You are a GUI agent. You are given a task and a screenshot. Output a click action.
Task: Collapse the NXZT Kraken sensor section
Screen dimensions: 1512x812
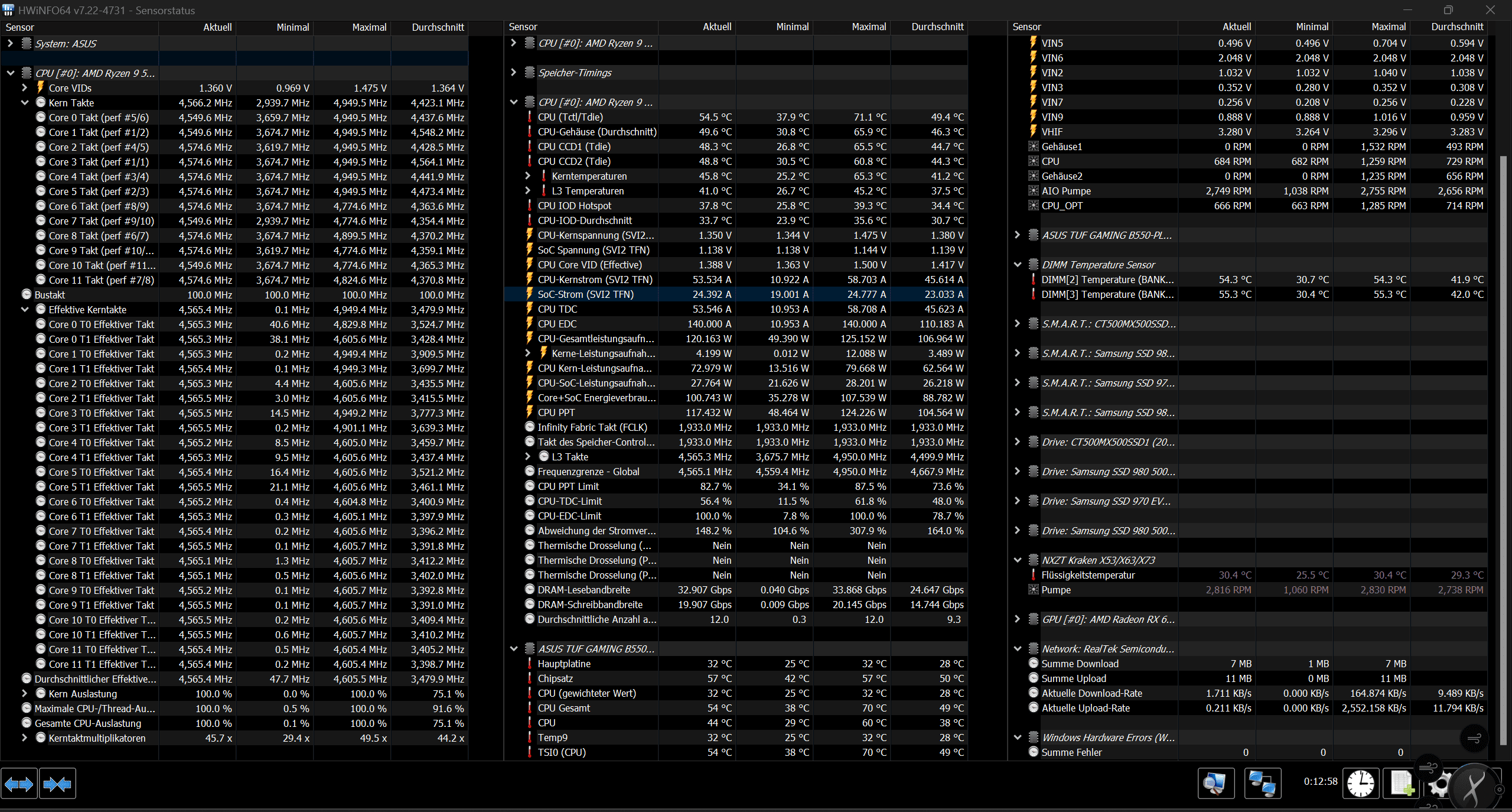pos(1017,560)
